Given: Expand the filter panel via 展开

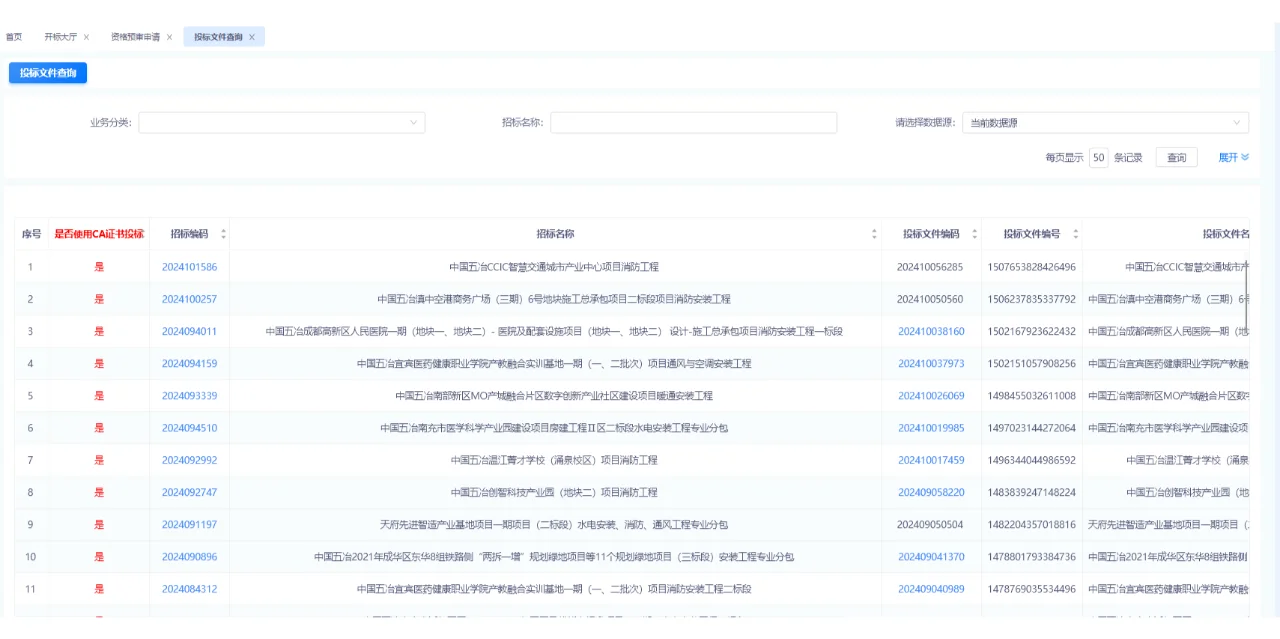Looking at the screenshot, I should pyautogui.click(x=1230, y=157).
